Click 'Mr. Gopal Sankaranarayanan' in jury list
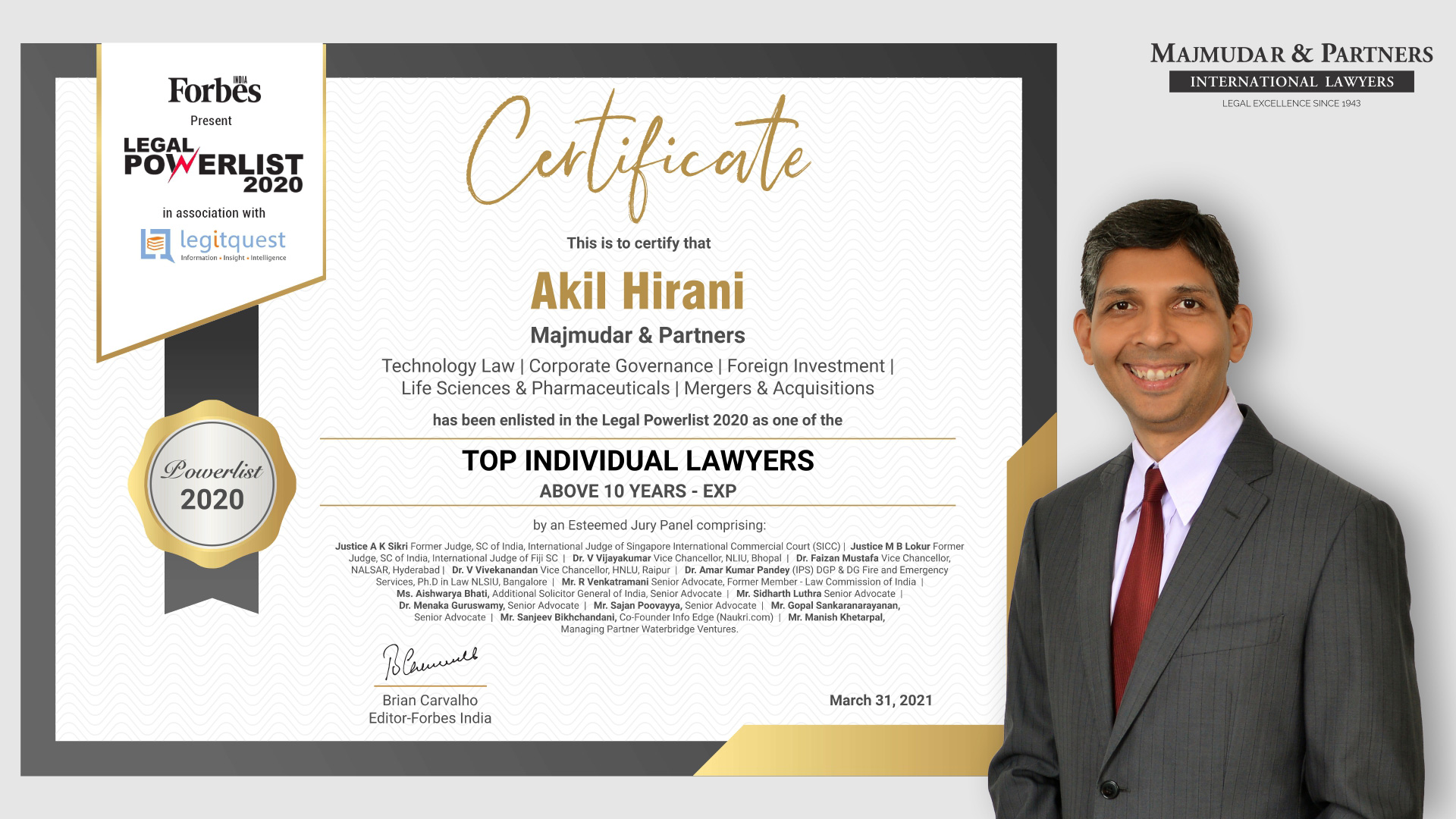 (836, 606)
